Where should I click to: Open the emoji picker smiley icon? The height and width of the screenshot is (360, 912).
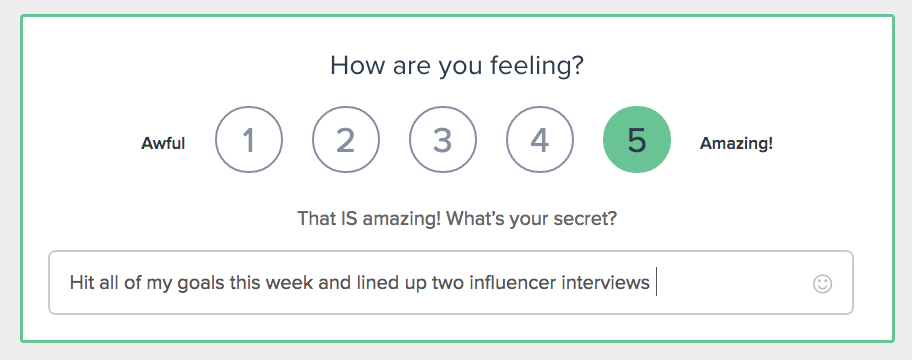[x=822, y=284]
